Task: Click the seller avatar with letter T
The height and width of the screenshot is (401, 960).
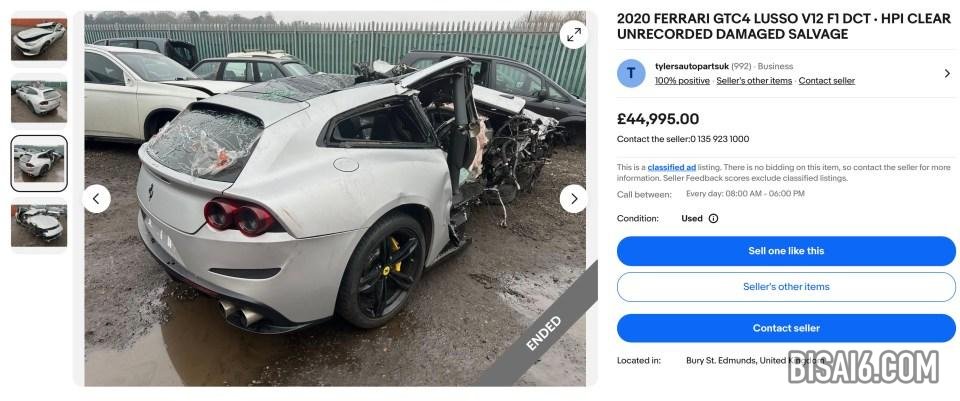Action: (x=631, y=73)
